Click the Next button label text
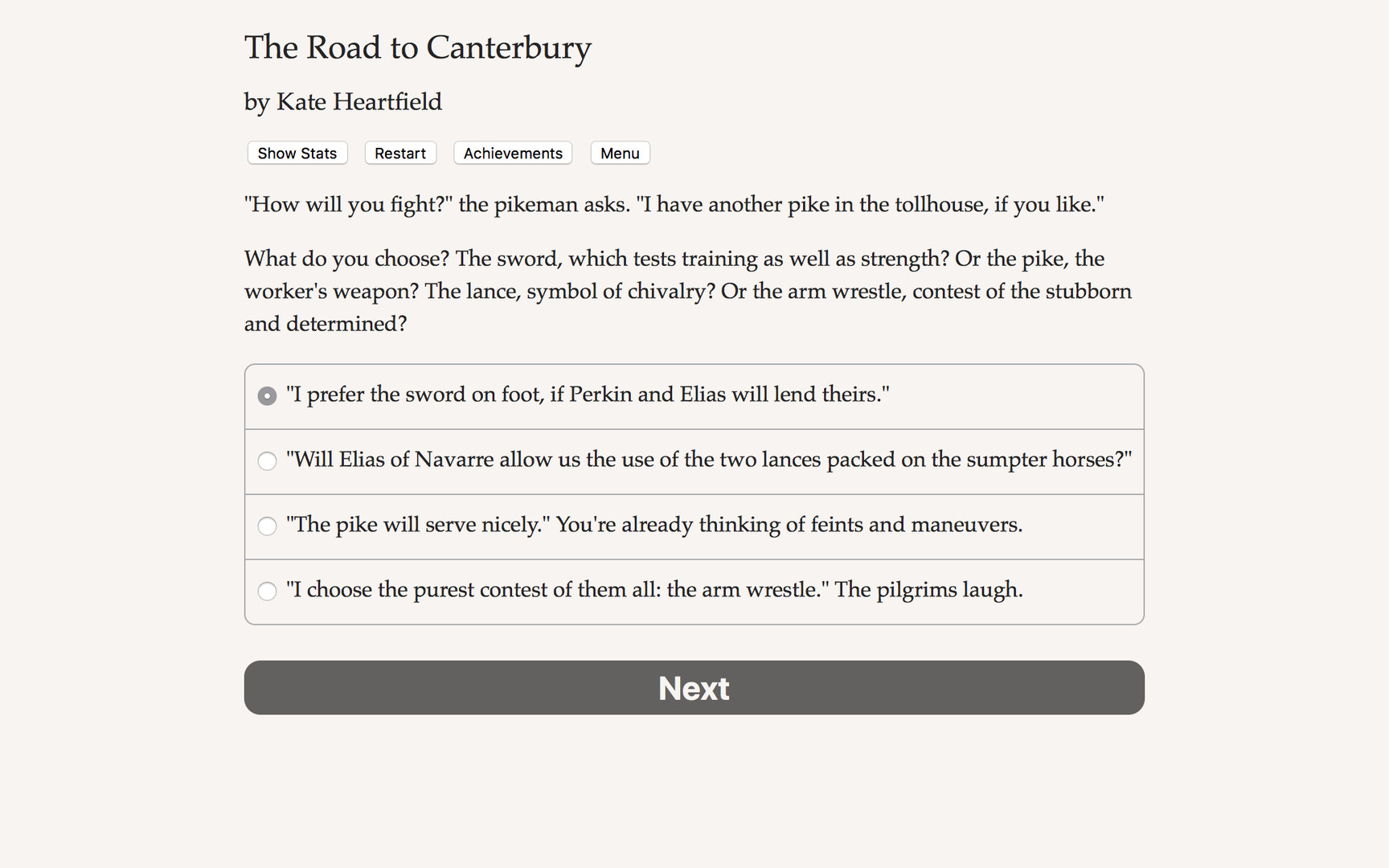This screenshot has width=1389, height=868. click(694, 687)
